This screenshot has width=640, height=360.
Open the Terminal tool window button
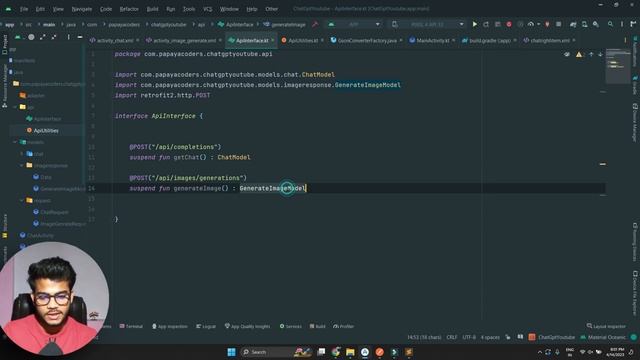click(131, 326)
